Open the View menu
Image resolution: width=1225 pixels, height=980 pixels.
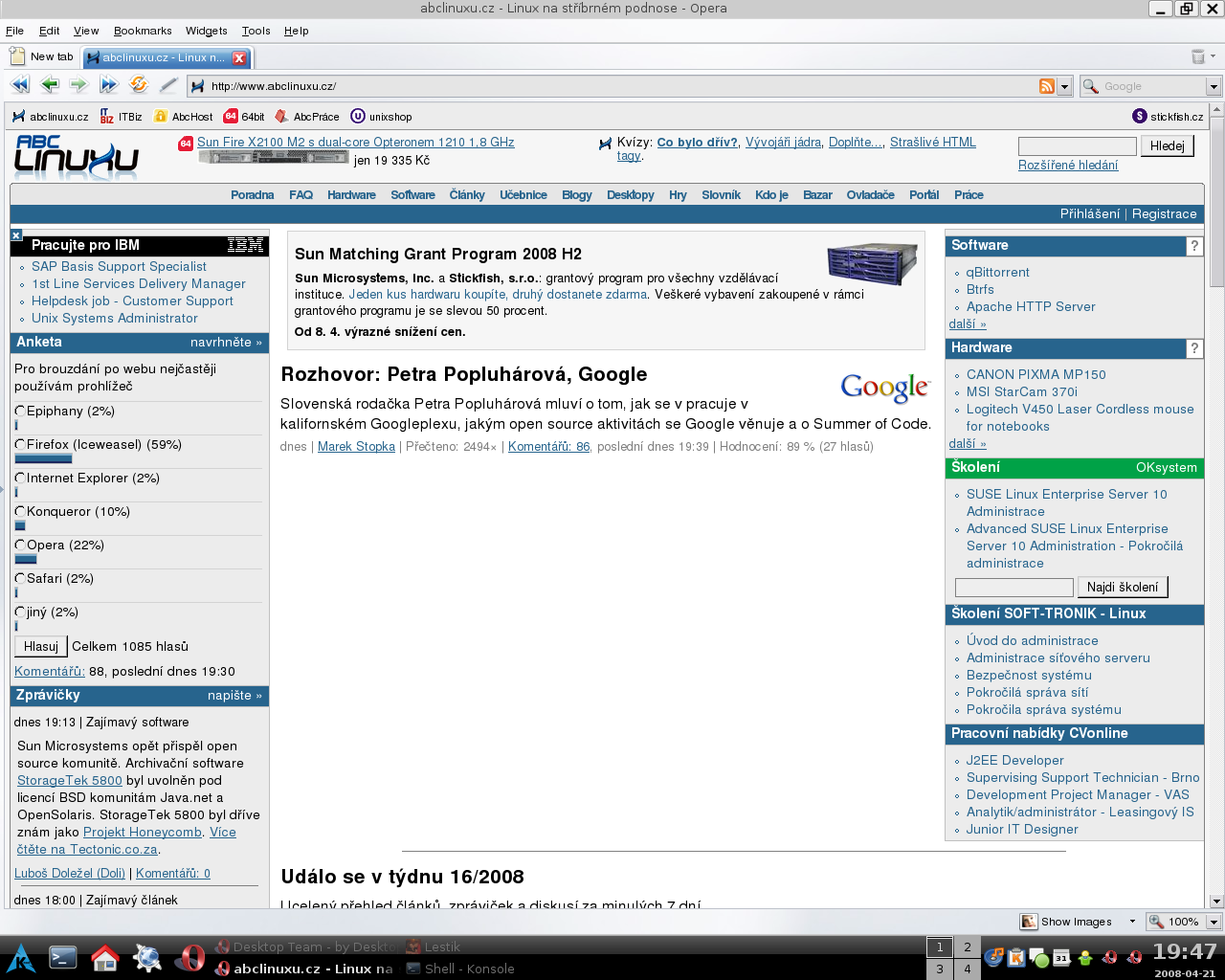[86, 31]
